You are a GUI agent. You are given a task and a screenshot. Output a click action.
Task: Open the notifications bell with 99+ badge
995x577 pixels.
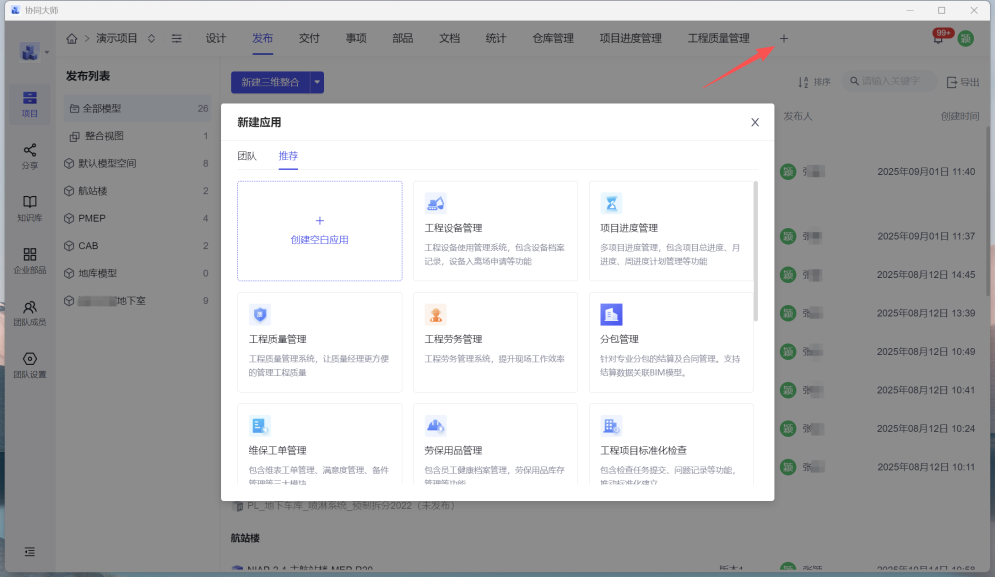938,39
